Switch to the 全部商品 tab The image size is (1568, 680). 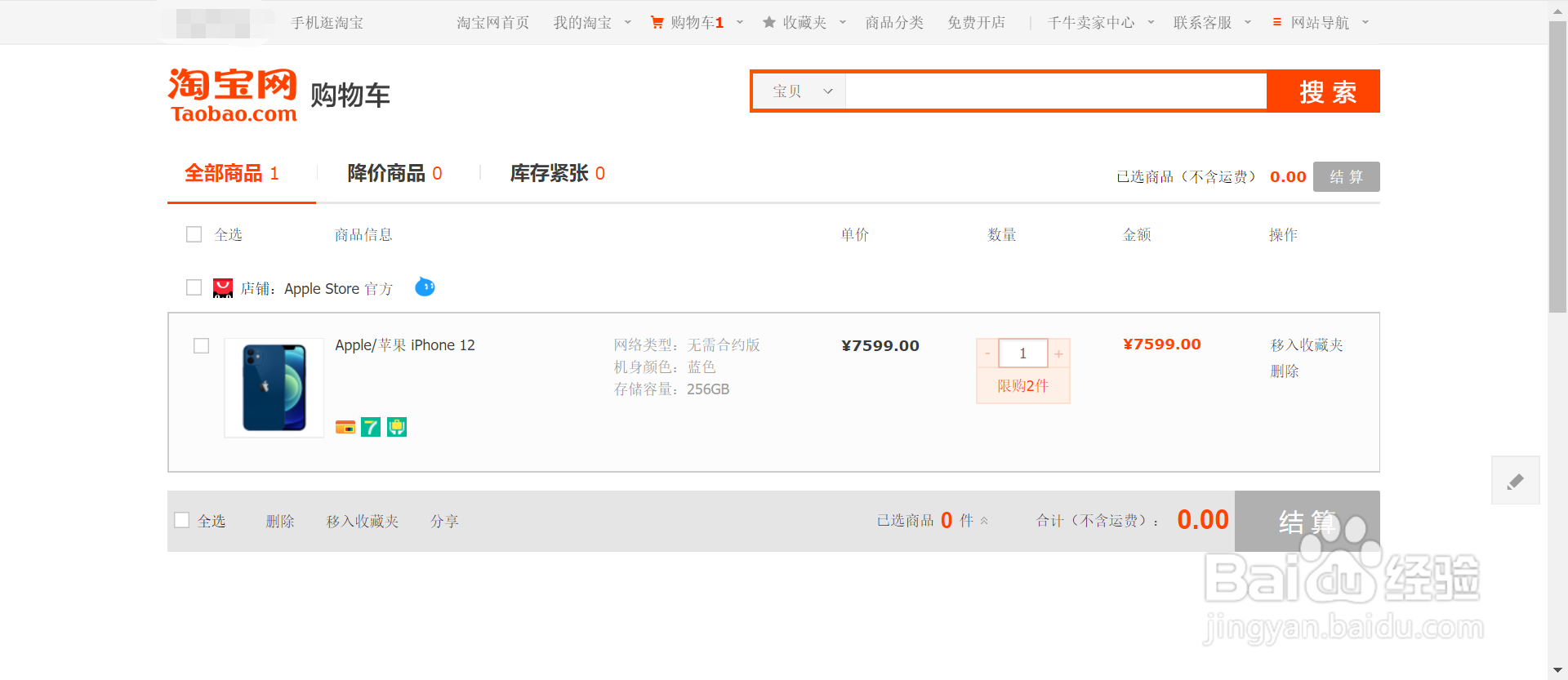click(x=232, y=173)
